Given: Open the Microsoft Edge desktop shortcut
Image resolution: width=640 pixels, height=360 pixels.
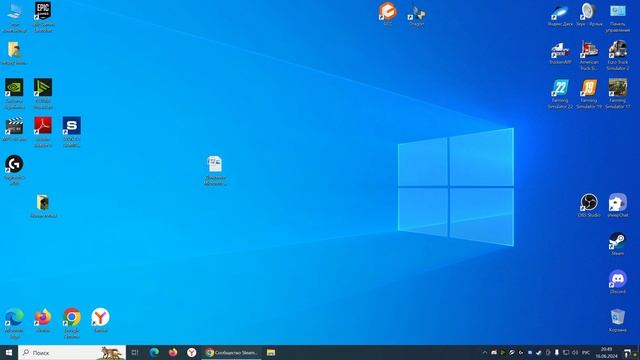Looking at the screenshot, I should tap(14, 323).
